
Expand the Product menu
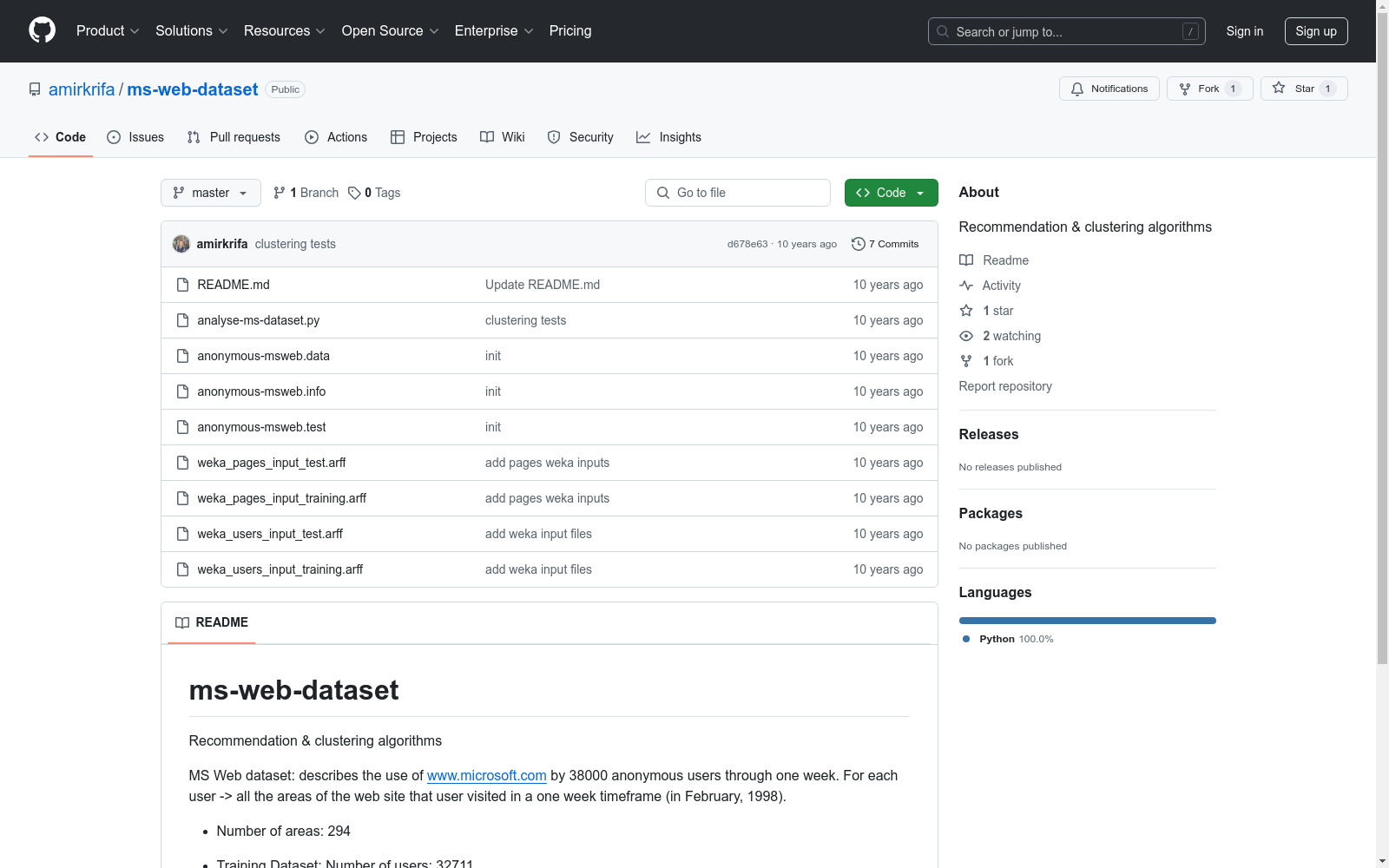(108, 31)
